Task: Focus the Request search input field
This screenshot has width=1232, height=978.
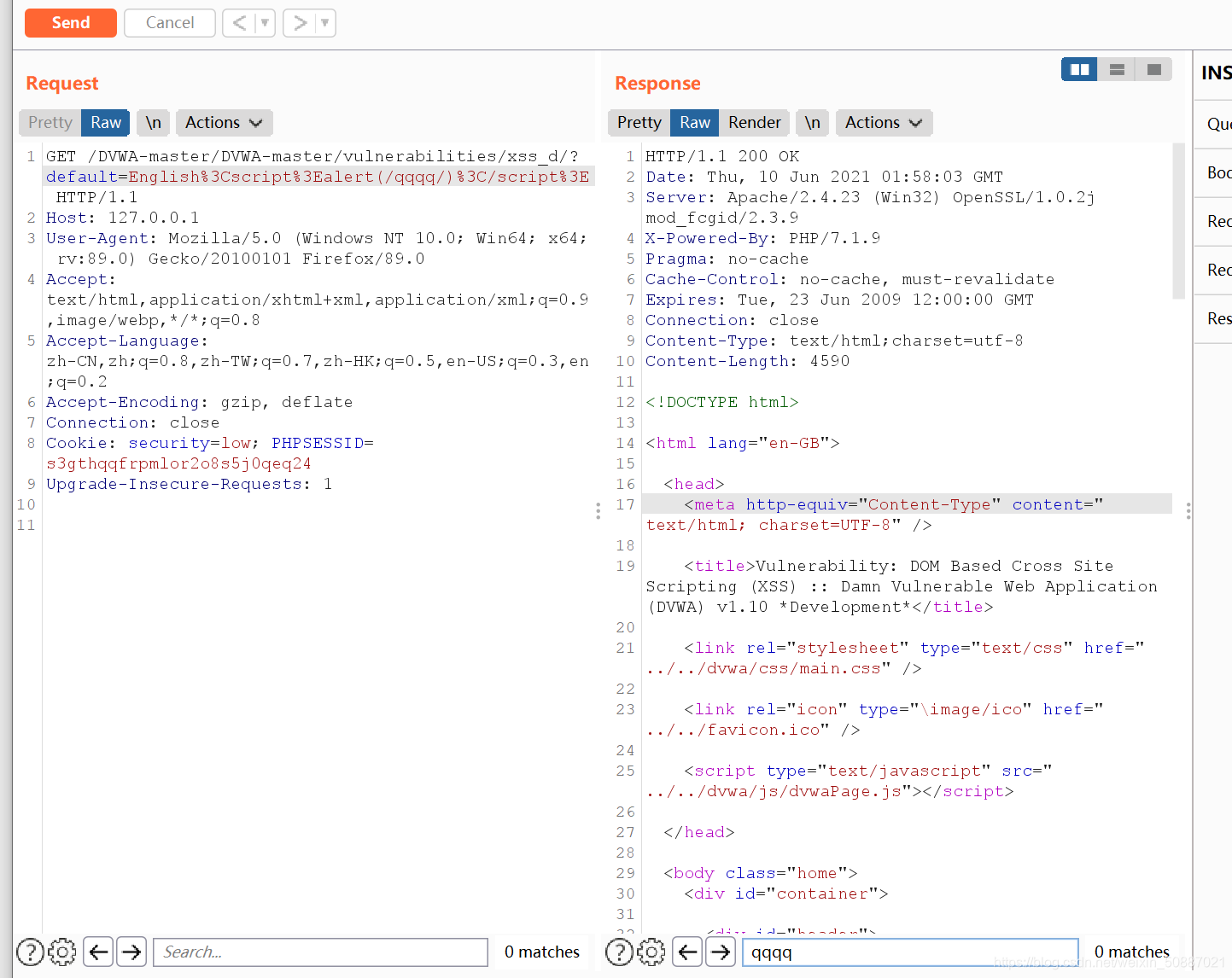Action: [320, 952]
